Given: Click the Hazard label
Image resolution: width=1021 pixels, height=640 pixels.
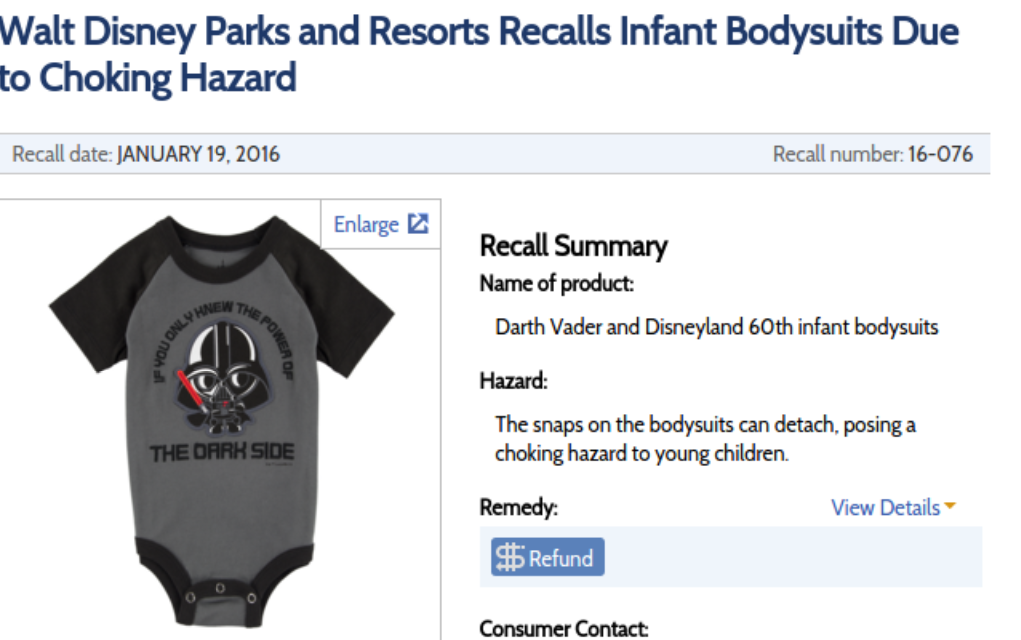Looking at the screenshot, I should click(x=513, y=381).
